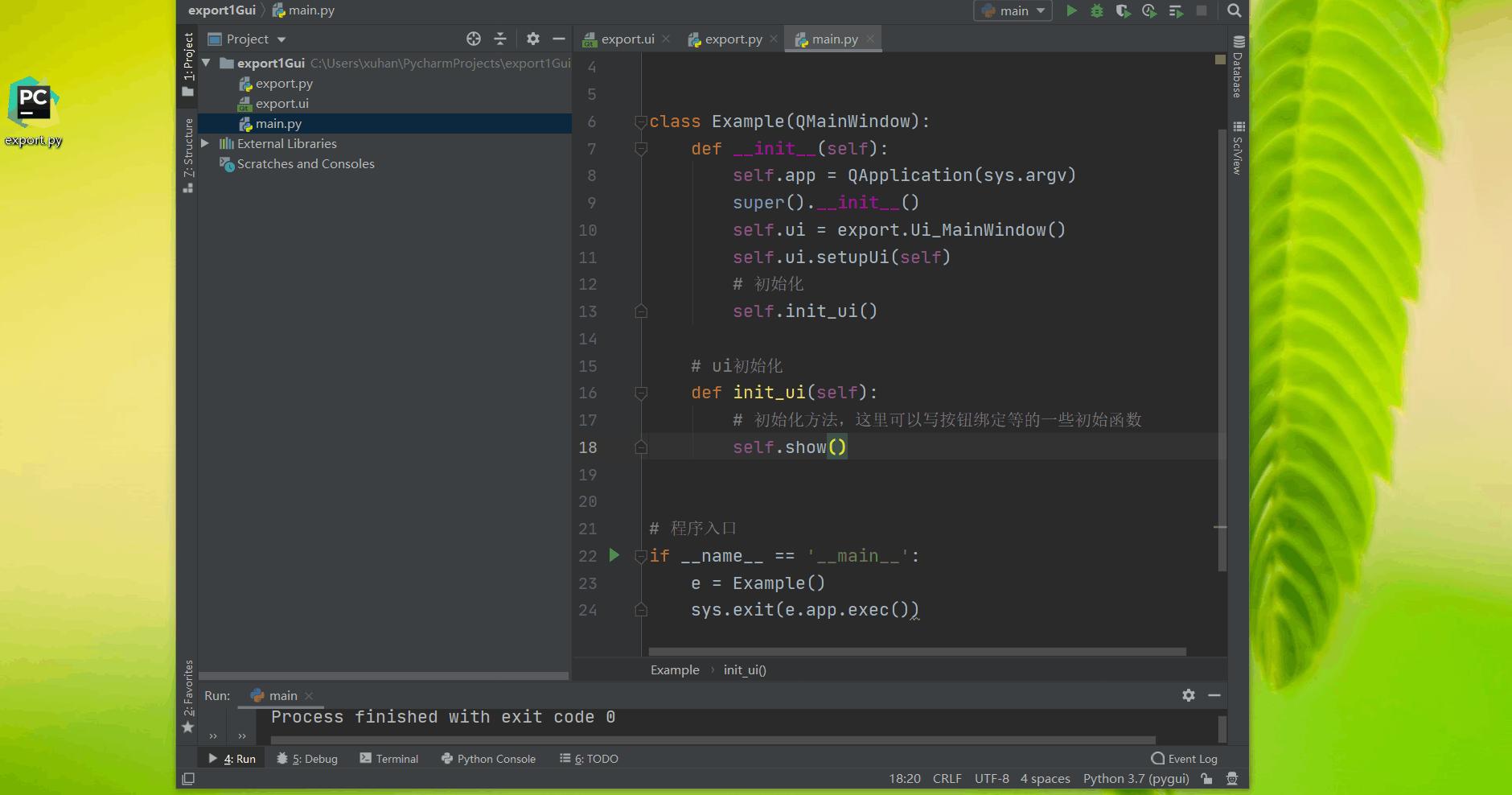Open Project panel options gear

(x=532, y=38)
